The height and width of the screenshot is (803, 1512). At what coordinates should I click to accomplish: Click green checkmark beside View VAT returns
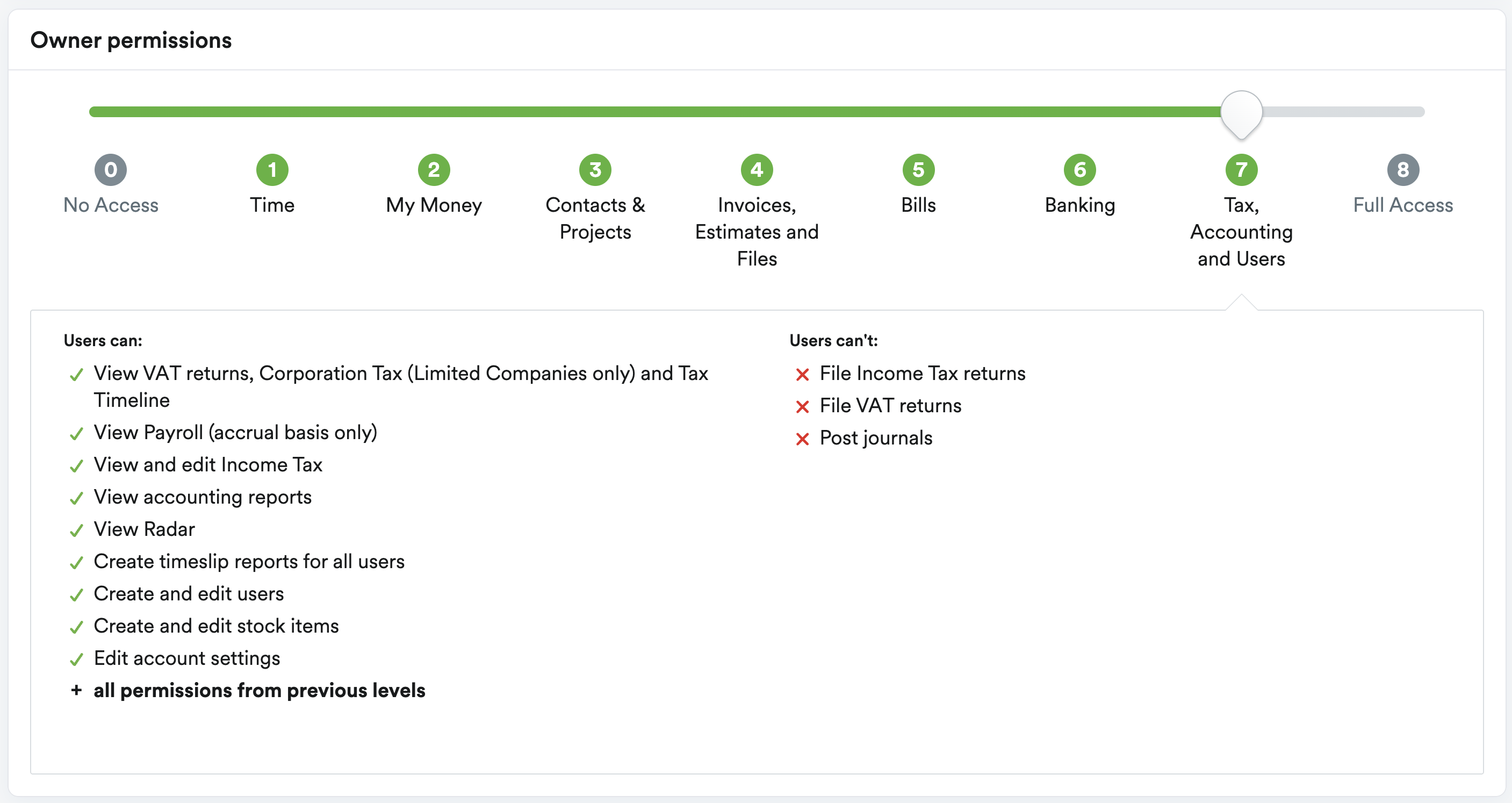pyautogui.click(x=76, y=375)
